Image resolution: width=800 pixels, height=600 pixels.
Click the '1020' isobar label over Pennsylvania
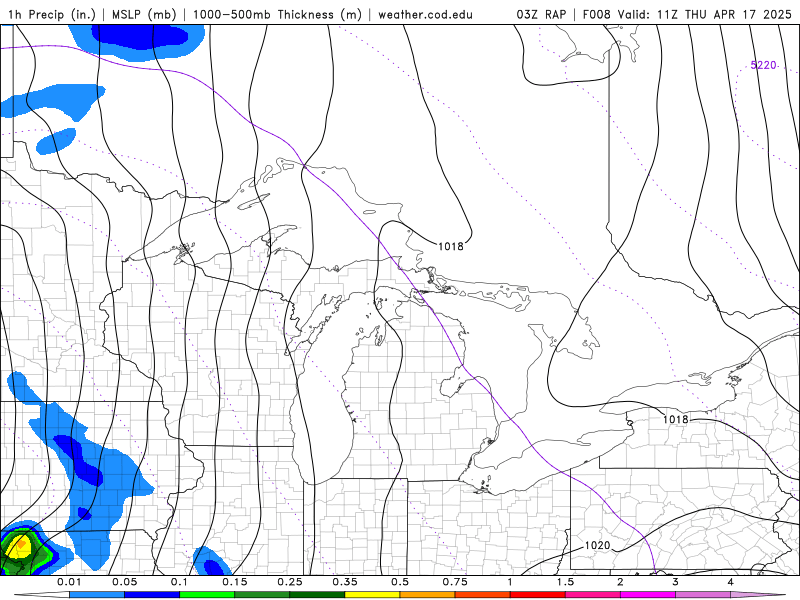(597, 545)
